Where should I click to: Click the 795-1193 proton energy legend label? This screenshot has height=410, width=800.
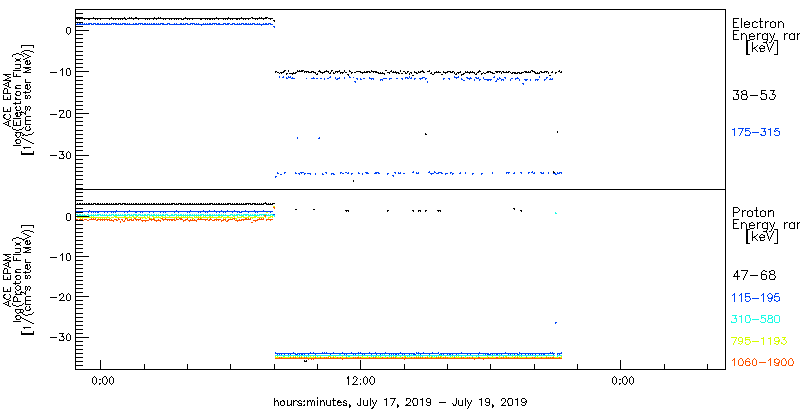[760, 341]
